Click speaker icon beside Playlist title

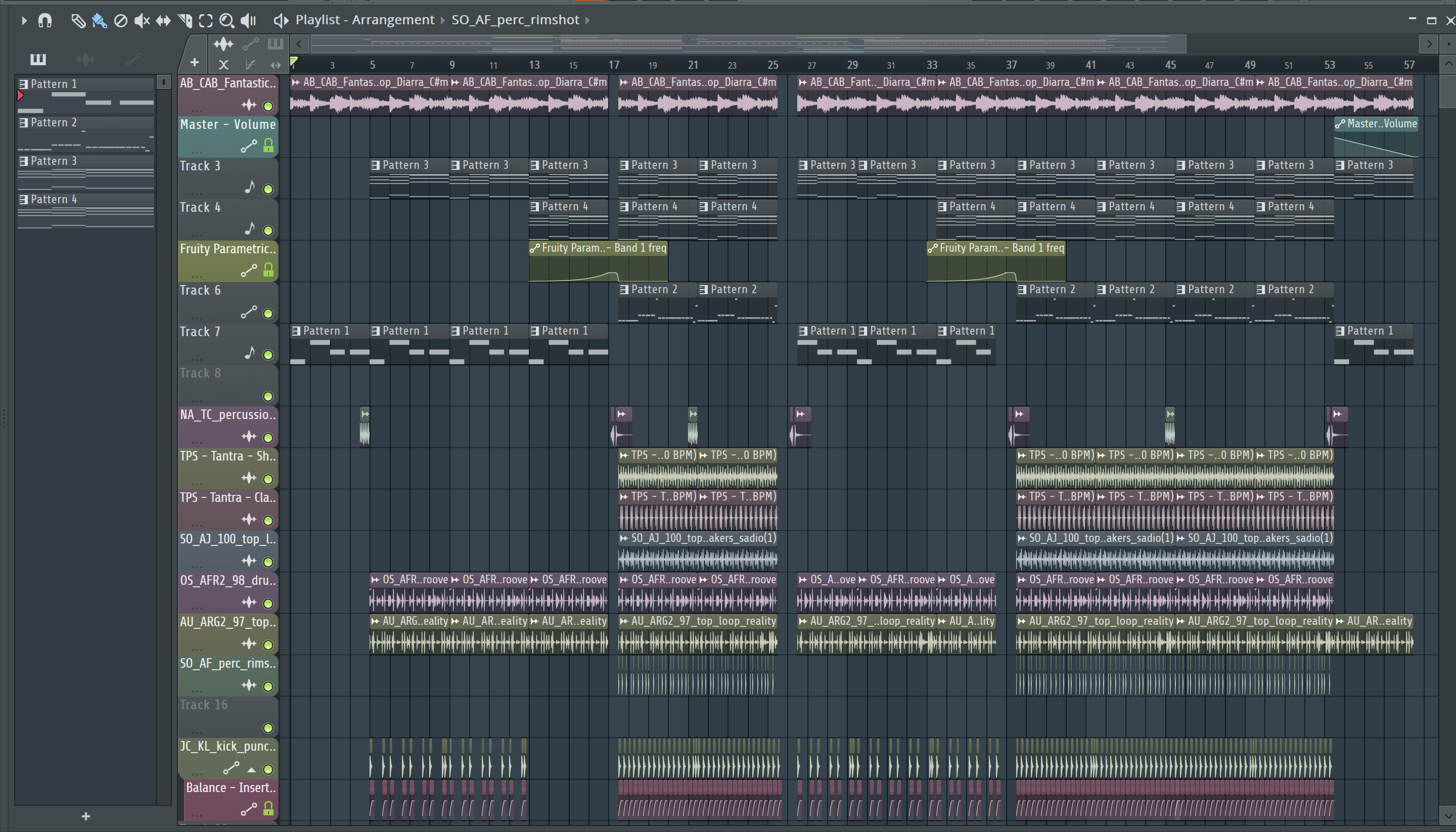click(281, 21)
